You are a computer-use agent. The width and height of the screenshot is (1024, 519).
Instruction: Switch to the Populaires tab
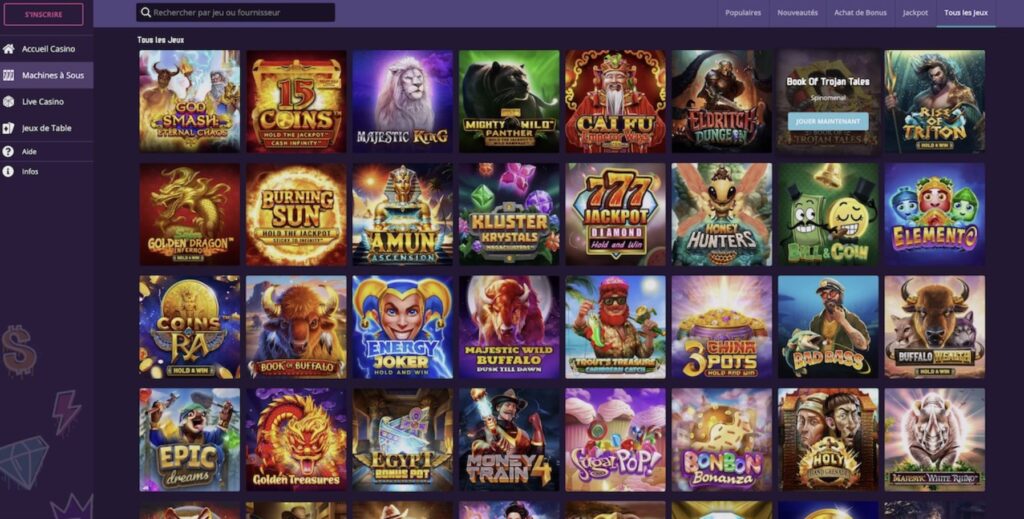(x=743, y=13)
